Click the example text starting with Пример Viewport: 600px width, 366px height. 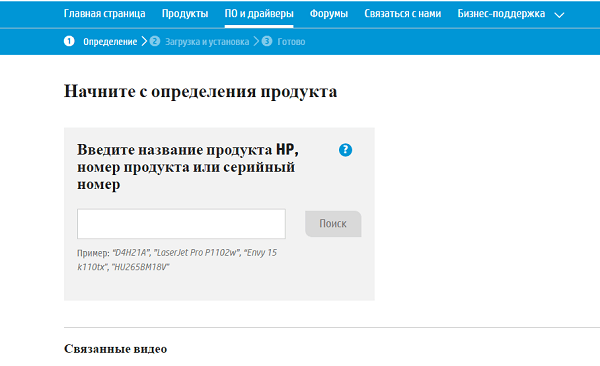177,260
